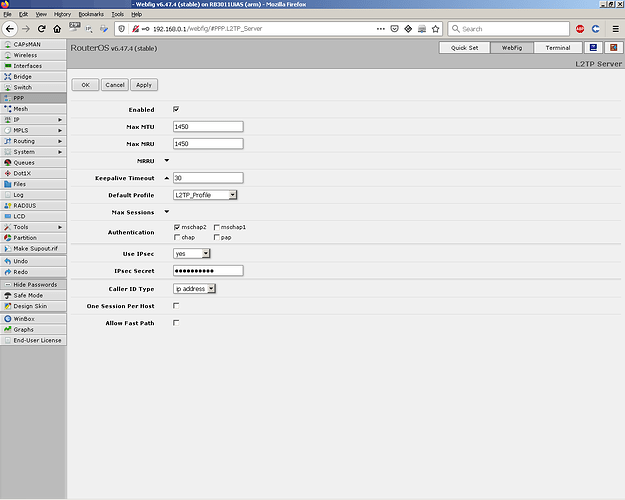This screenshot has height=500, width=625.
Task: Click Max MRU input field
Action: [x=208, y=144]
